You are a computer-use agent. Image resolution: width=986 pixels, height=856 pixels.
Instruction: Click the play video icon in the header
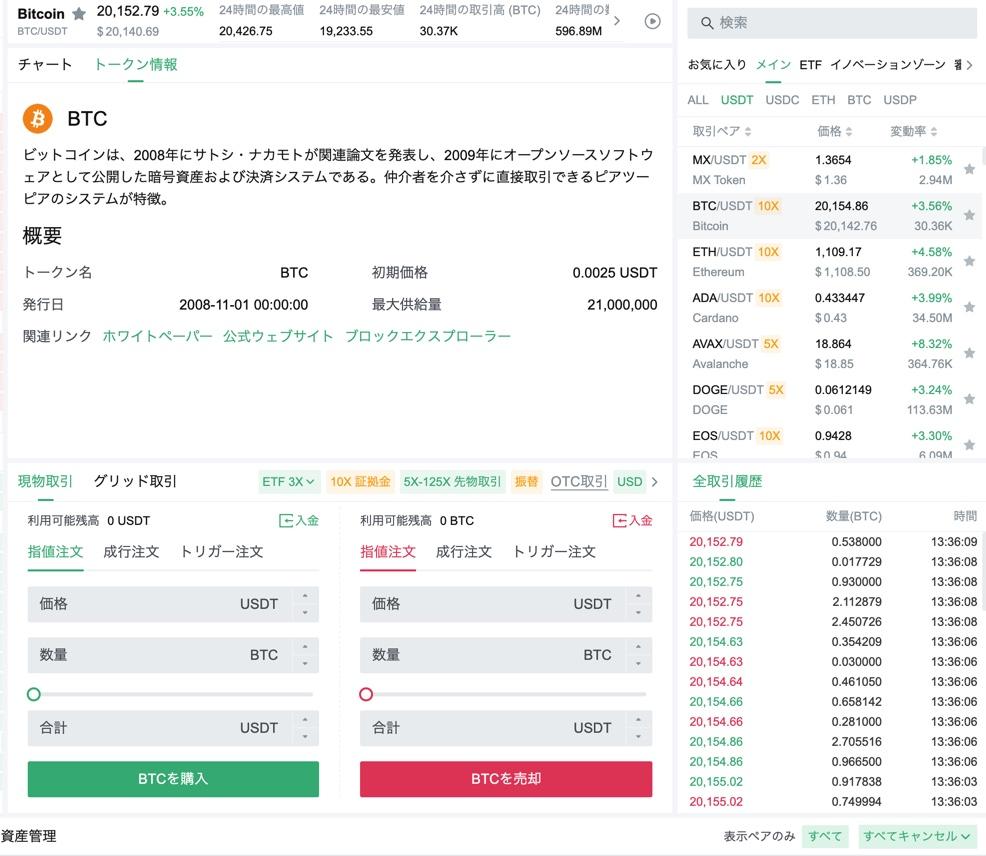[x=653, y=21]
